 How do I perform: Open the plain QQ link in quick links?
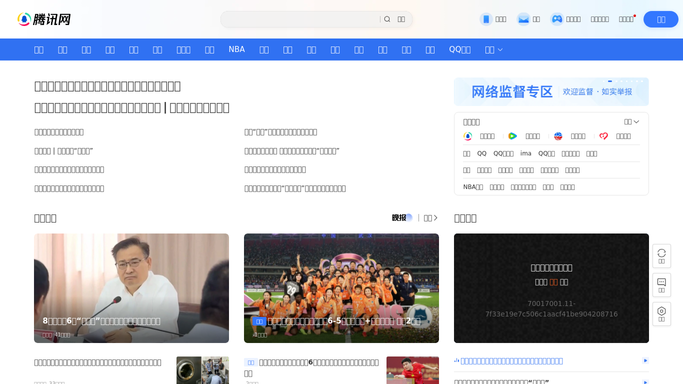coord(482,153)
